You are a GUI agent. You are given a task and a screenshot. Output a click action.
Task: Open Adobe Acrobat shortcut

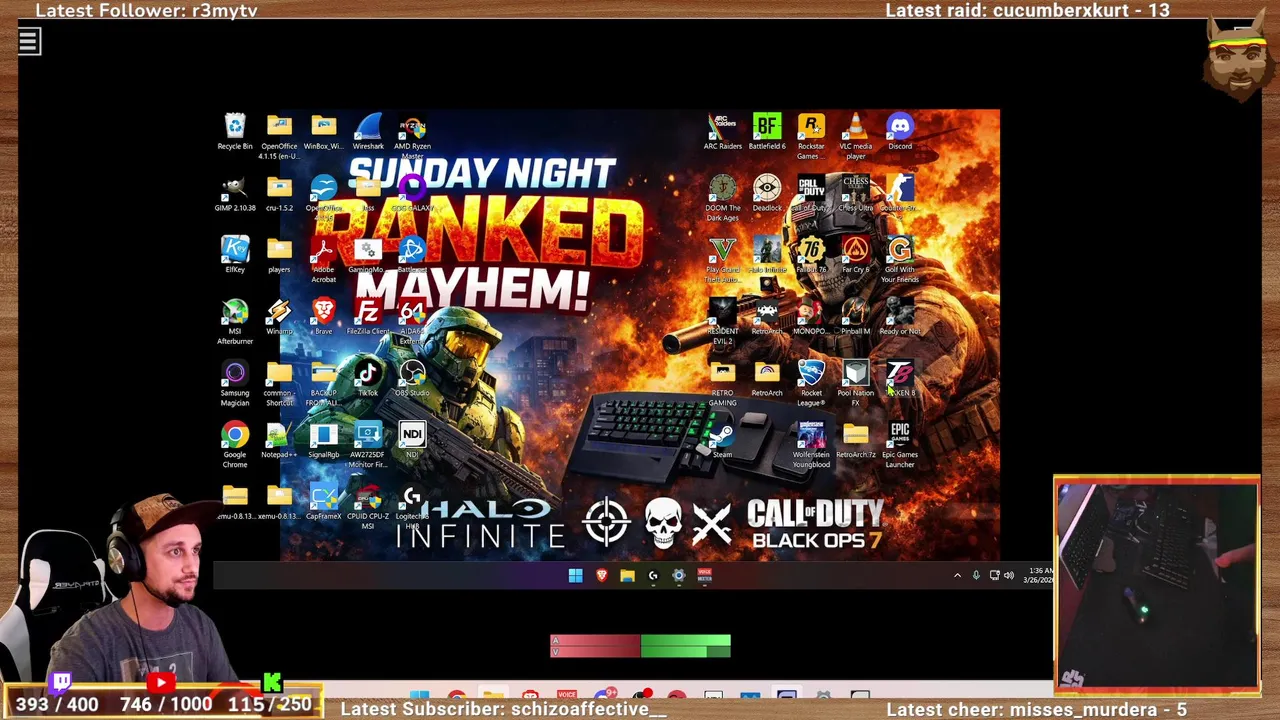click(x=323, y=259)
